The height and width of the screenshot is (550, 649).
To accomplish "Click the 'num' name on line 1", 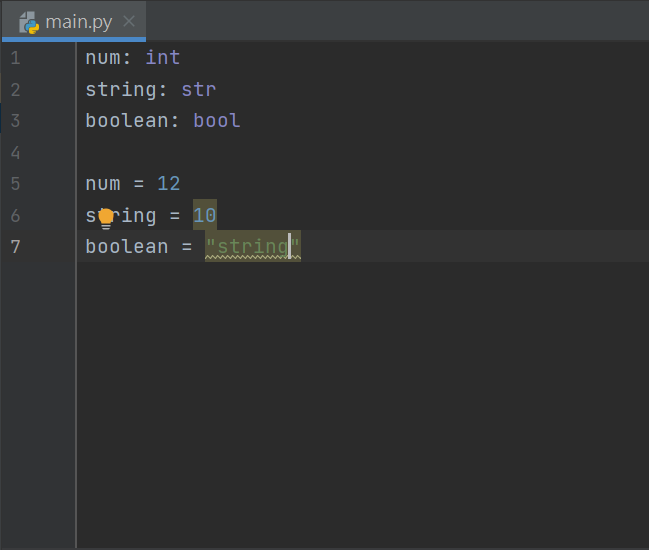I will tap(103, 58).
